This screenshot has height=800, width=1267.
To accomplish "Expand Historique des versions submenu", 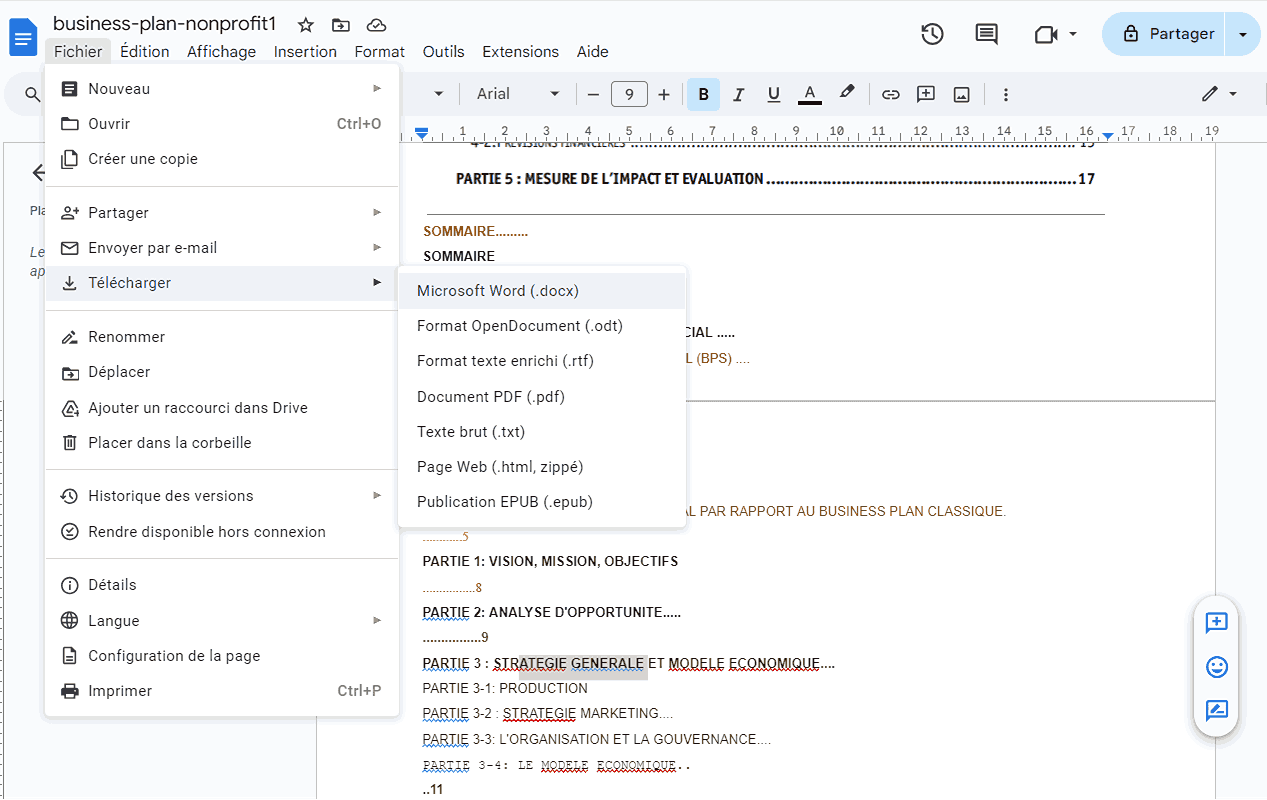I will click(222, 496).
